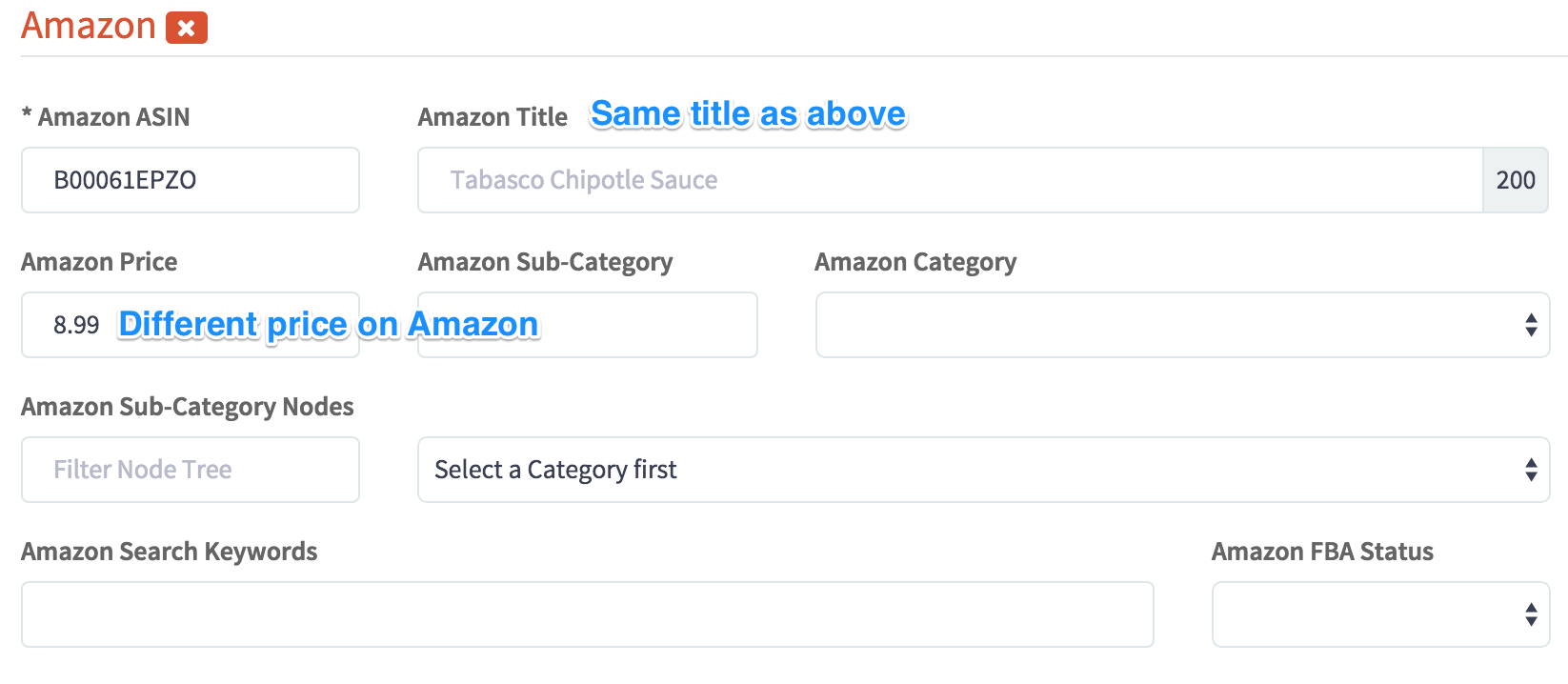Click the 'Amazon Sub-Category Nodes' label
This screenshot has height=684, width=1568.
pos(188,407)
